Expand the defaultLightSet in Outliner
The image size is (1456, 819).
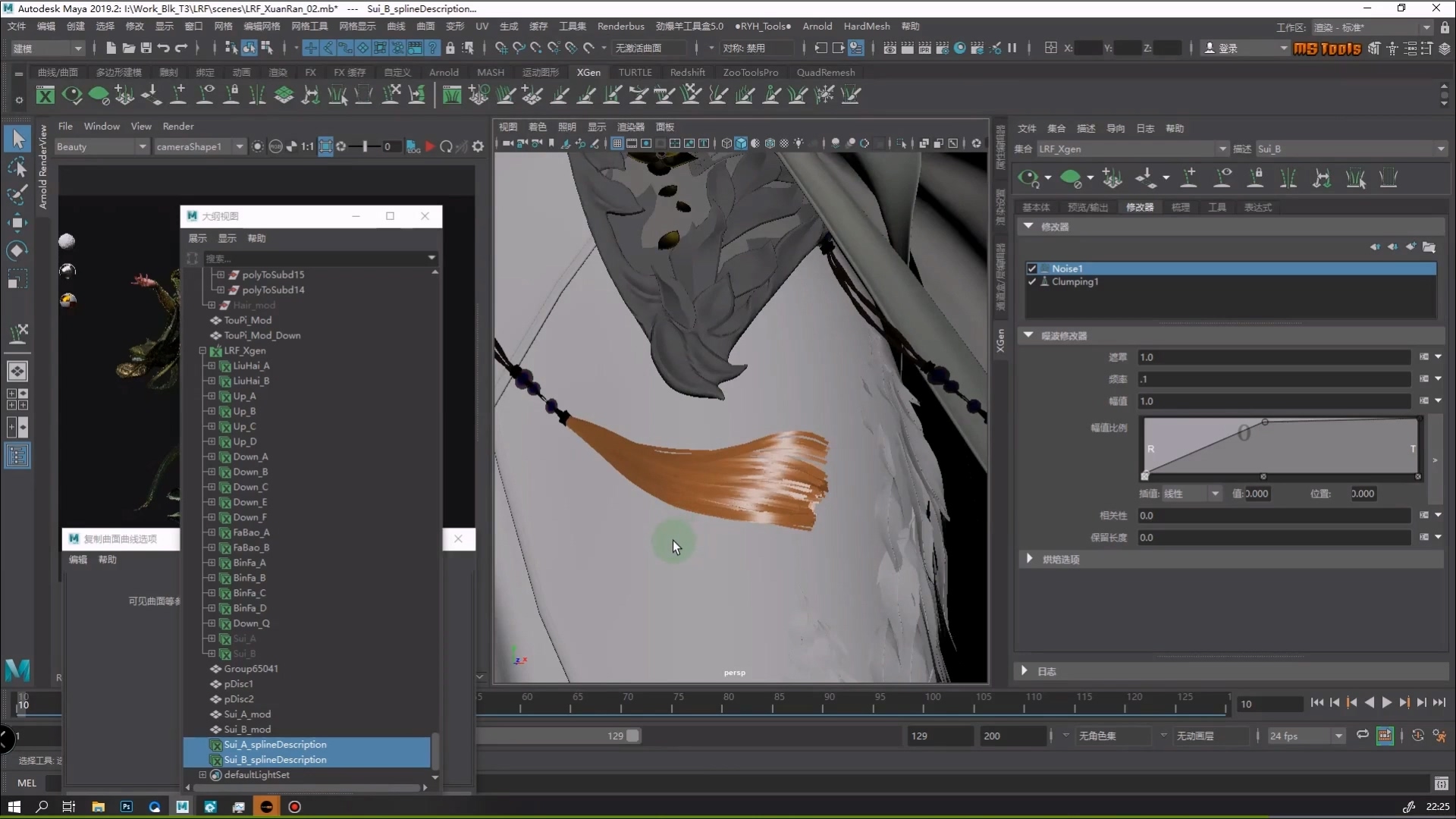point(202,775)
